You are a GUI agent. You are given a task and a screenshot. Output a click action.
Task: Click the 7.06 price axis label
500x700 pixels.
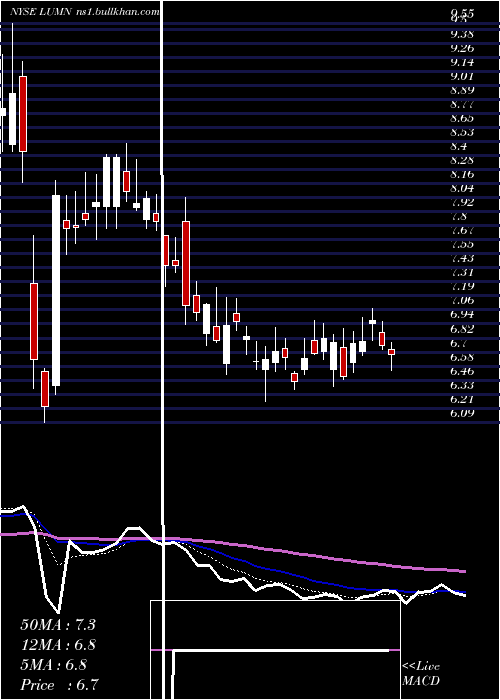pos(462,300)
